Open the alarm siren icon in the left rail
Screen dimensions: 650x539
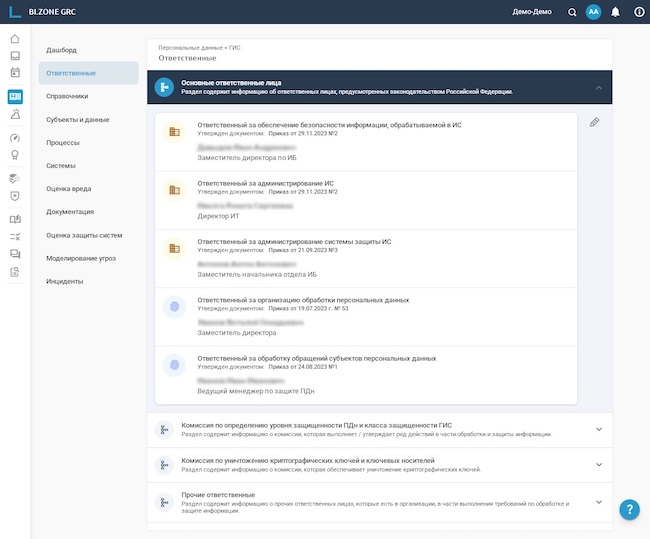coord(15,114)
